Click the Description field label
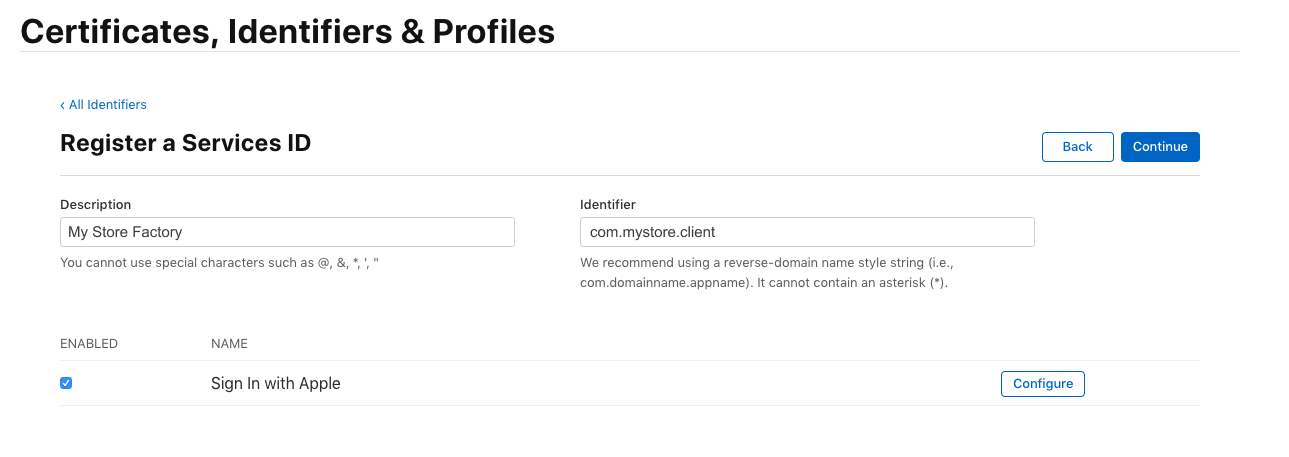 [x=96, y=205]
